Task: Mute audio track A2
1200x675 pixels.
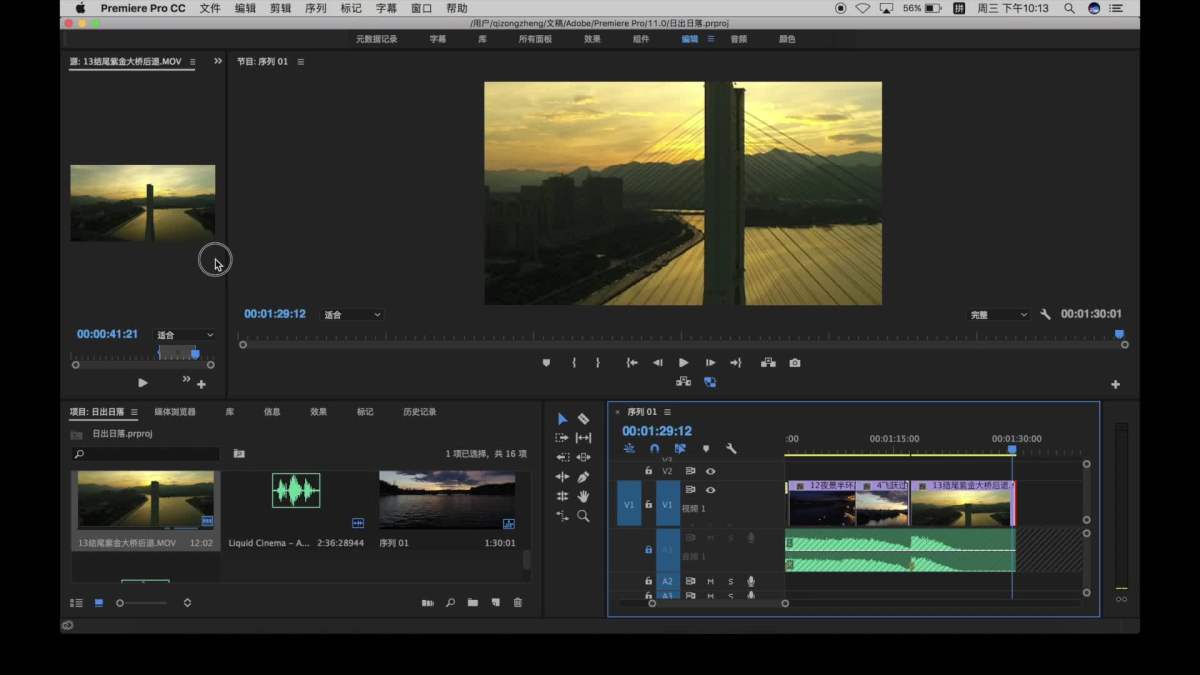Action: 711,581
